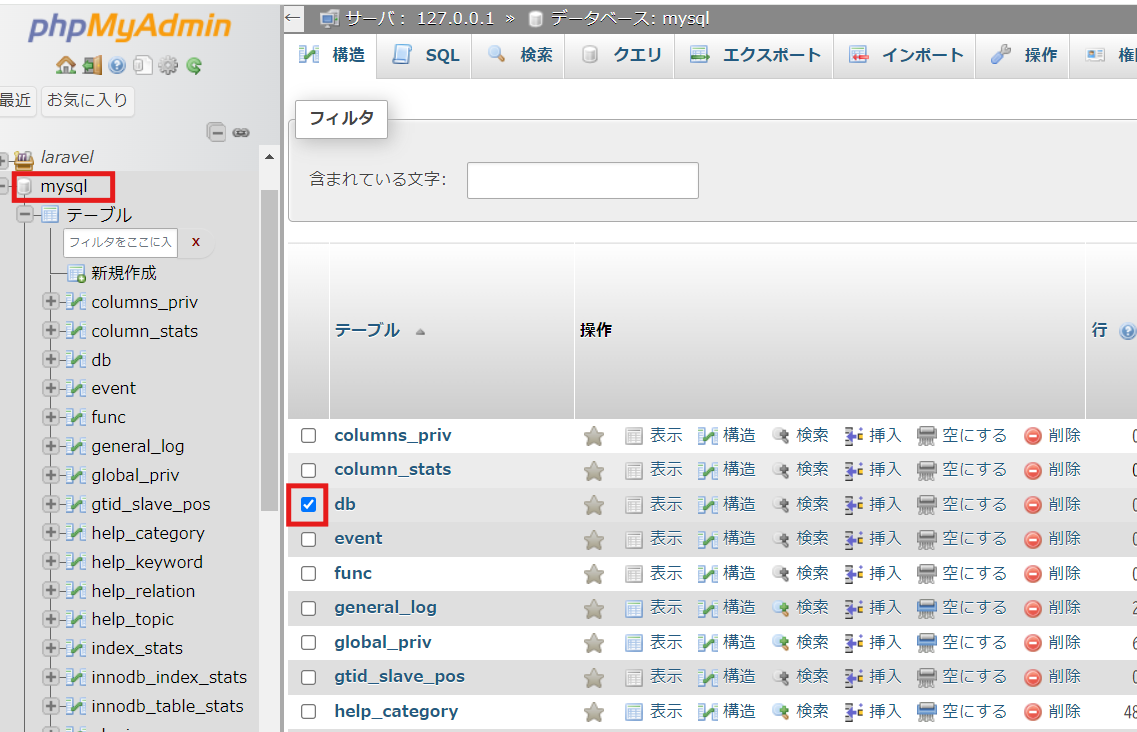Open the columns_priv table link in main list
1137x732 pixels.
coord(392,435)
